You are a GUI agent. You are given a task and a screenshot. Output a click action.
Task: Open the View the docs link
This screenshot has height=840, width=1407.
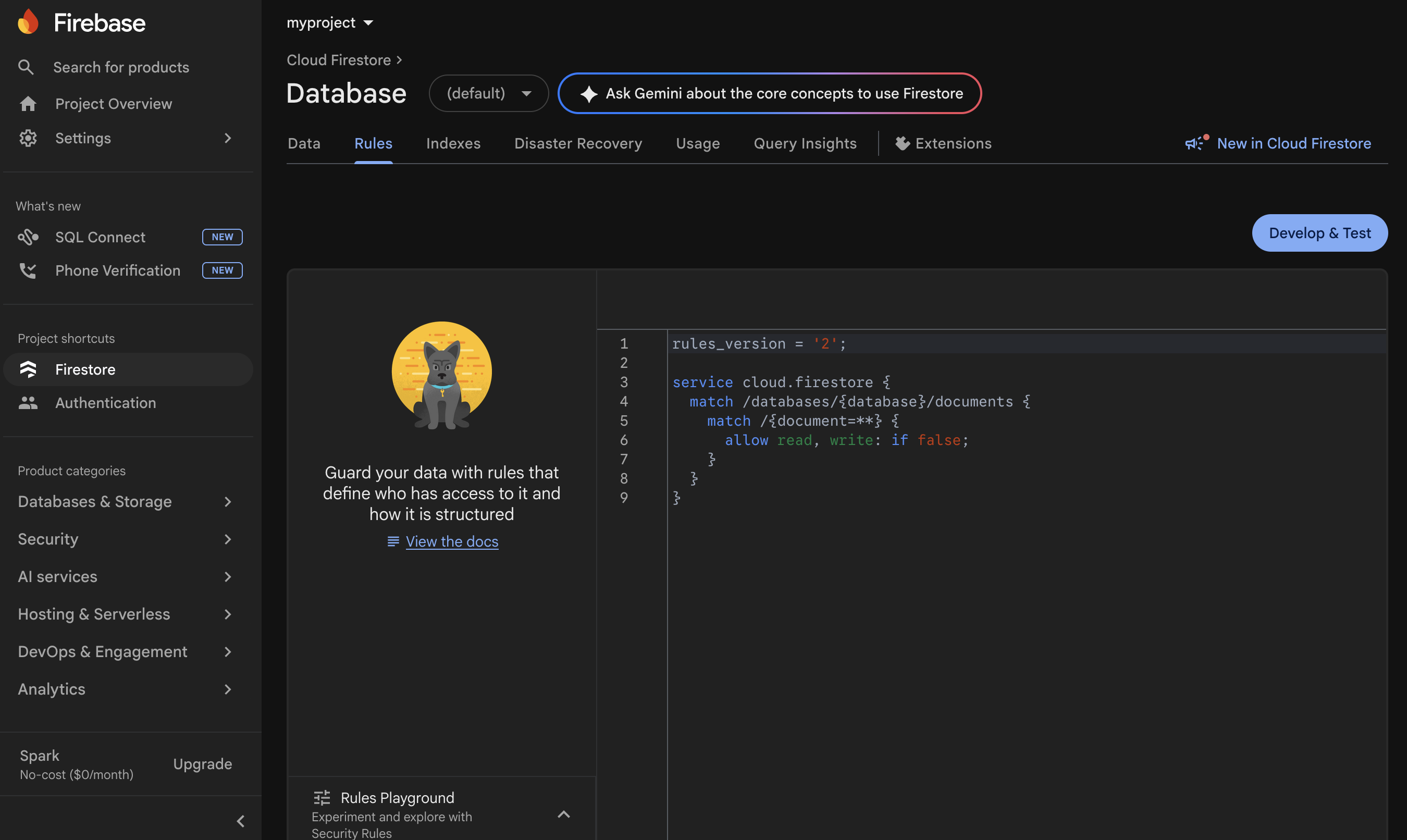(x=452, y=541)
